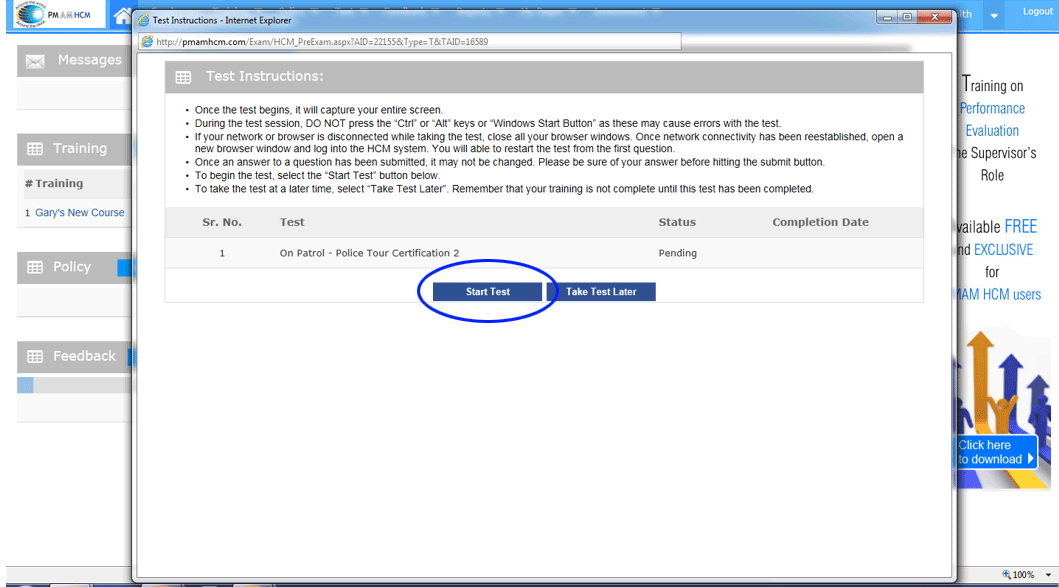Screen dimensions: 1059x587
Task: Click the Logout link
Action: coord(1037,11)
